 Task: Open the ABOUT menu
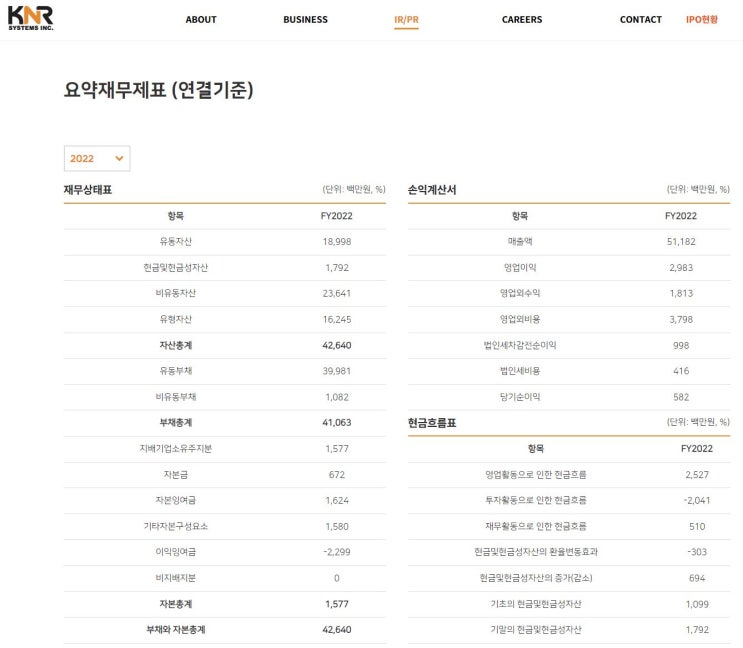coord(201,19)
